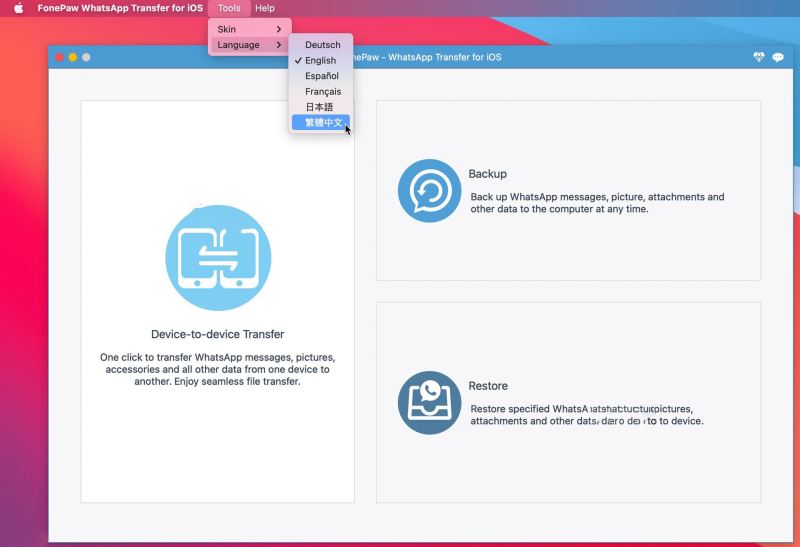This screenshot has width=800, height=547.
Task: Click the Device-to-device Transfer phones icon
Action: [x=218, y=258]
